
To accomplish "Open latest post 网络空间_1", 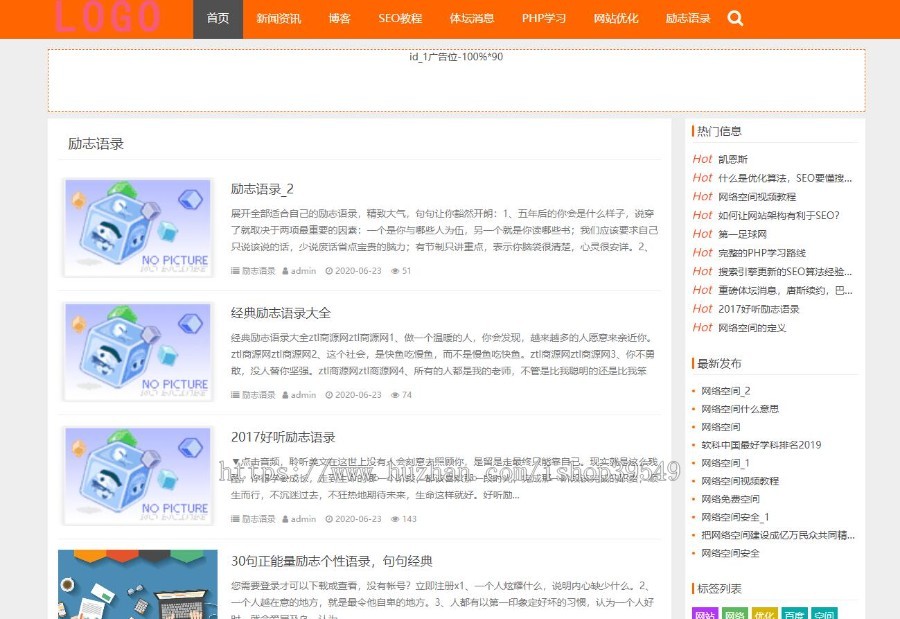I will [x=726, y=463].
